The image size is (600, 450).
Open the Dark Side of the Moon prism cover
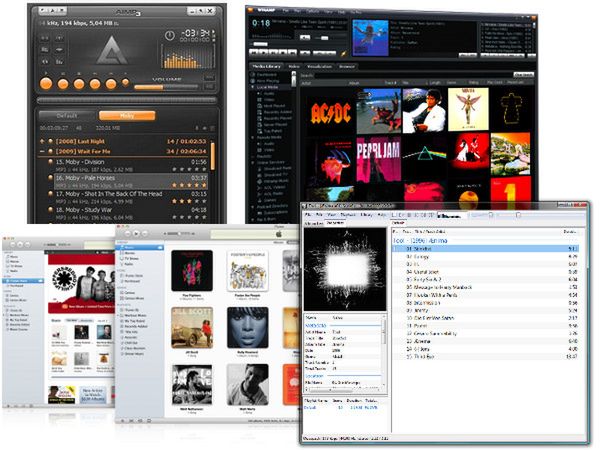(424, 155)
